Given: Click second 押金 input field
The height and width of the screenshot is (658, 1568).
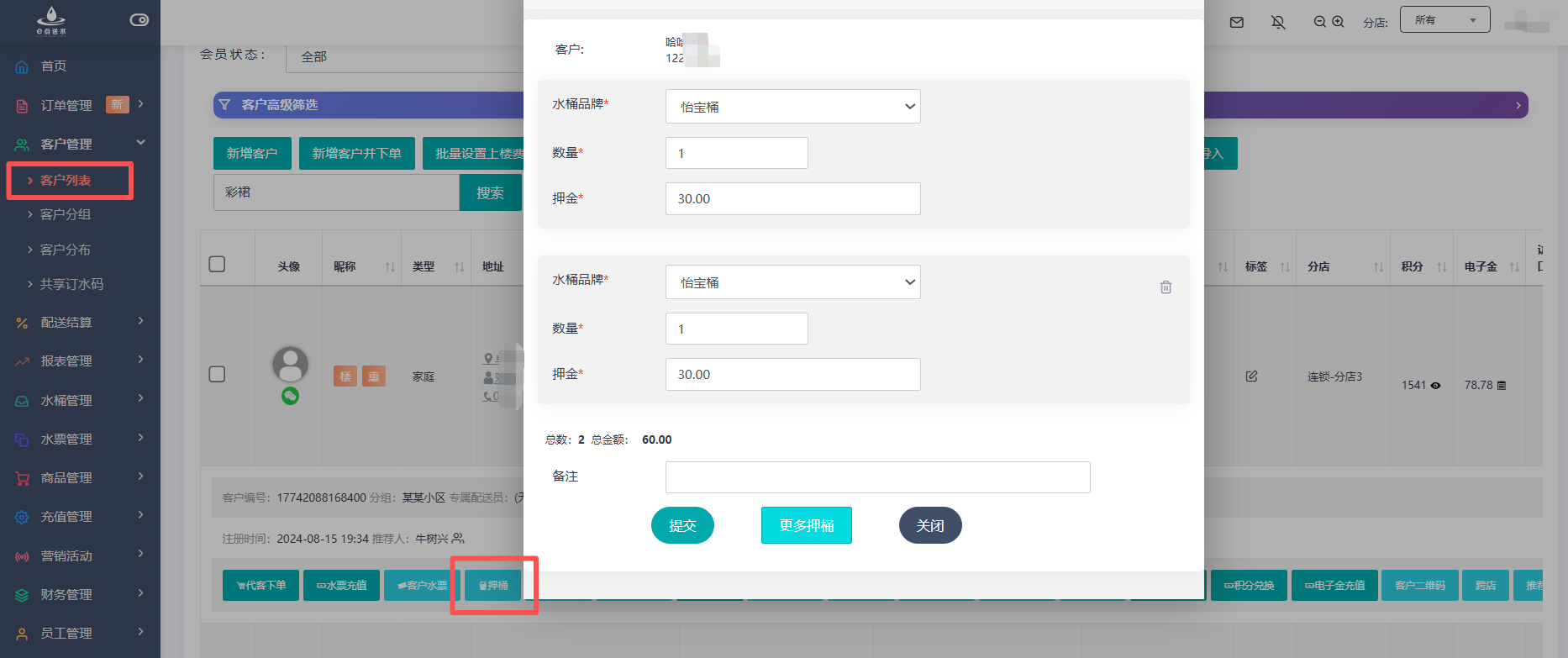Looking at the screenshot, I should click(792, 374).
